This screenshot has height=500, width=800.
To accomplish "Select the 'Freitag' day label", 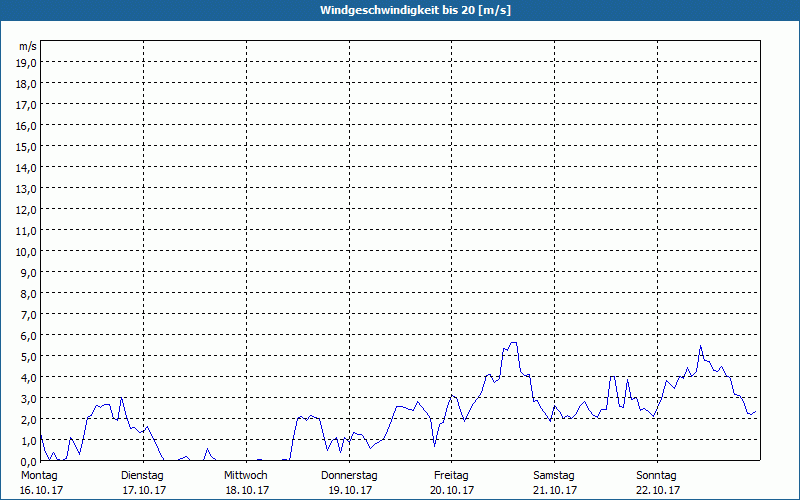I will tap(451, 476).
